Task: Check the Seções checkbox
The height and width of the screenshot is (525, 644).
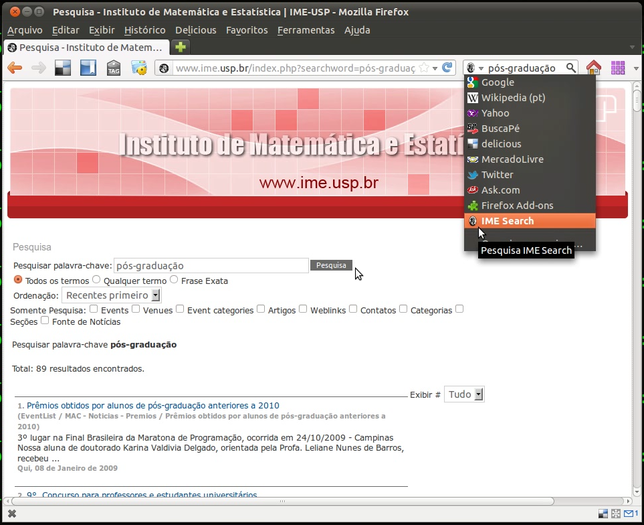Action: point(460,309)
